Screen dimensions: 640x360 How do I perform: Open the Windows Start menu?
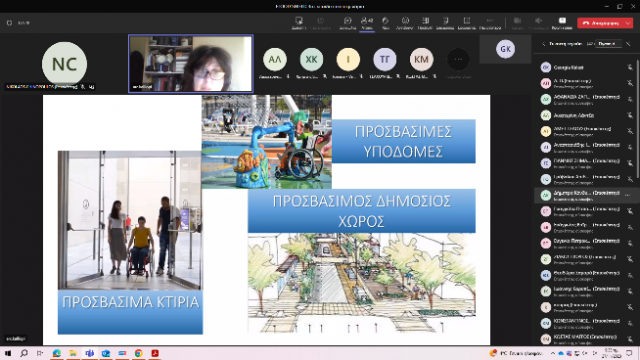(x=8, y=353)
